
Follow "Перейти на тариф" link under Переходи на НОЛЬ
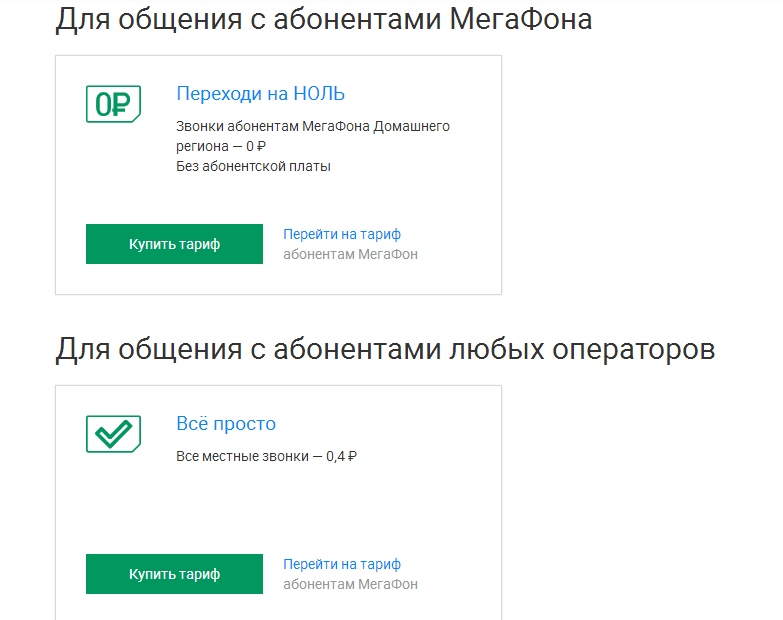pos(342,234)
